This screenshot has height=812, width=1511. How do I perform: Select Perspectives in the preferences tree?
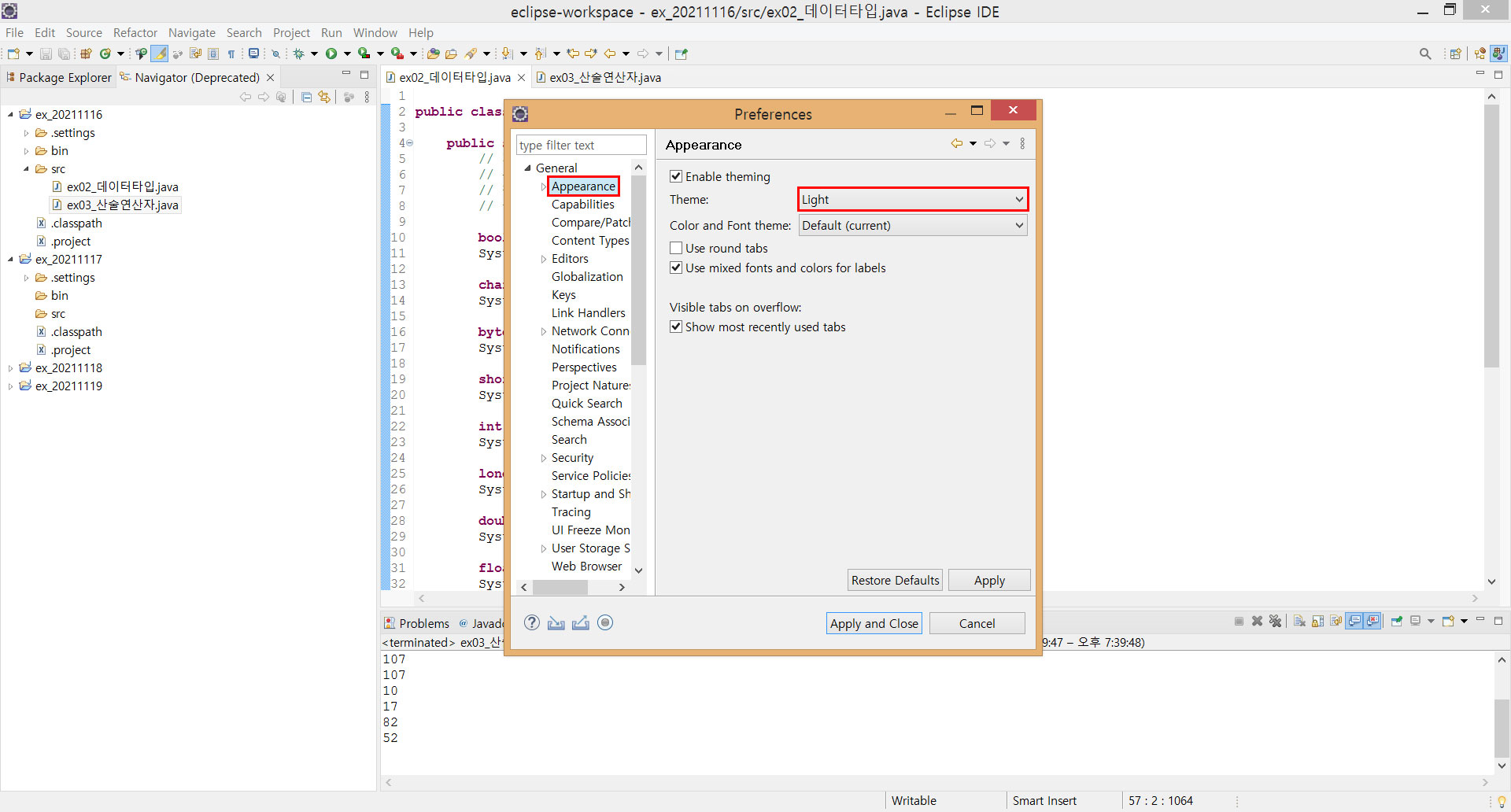click(x=584, y=367)
